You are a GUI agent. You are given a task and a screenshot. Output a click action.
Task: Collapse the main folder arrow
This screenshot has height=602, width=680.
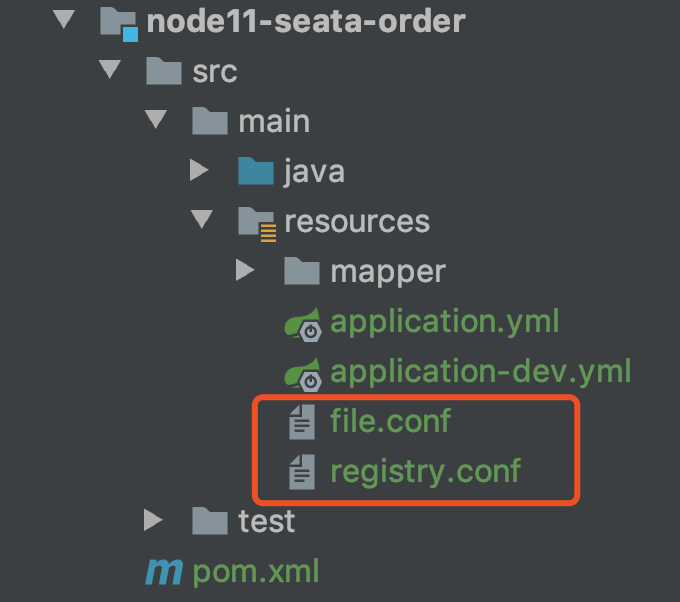pyautogui.click(x=156, y=119)
